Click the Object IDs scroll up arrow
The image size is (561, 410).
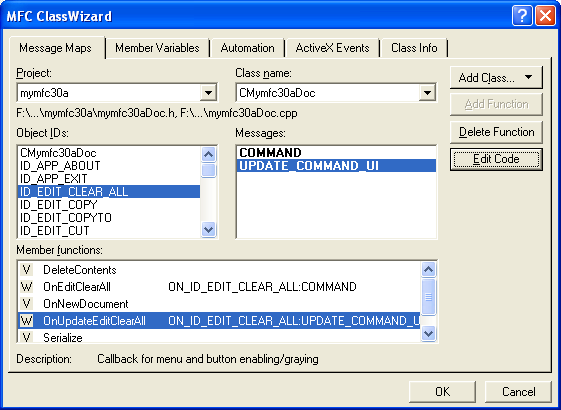click(208, 155)
